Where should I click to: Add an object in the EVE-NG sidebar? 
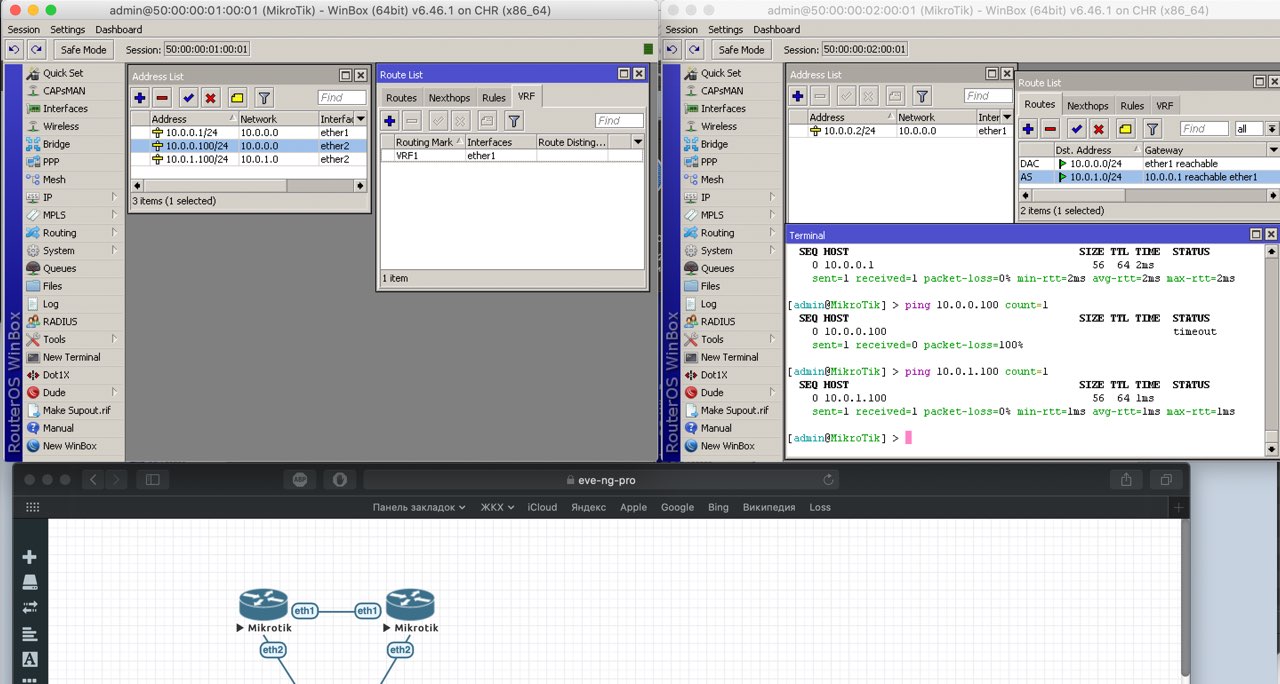click(29, 557)
